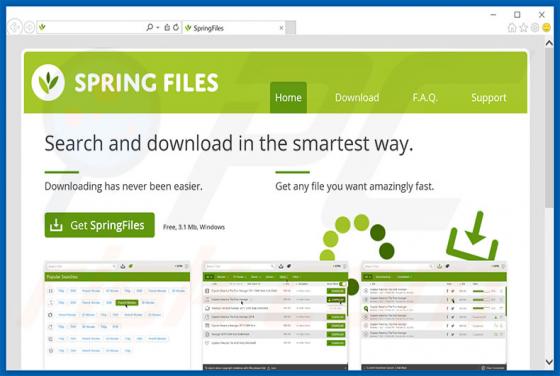Click the address bar search magnifier icon
560x376 pixels.
click(x=150, y=27)
